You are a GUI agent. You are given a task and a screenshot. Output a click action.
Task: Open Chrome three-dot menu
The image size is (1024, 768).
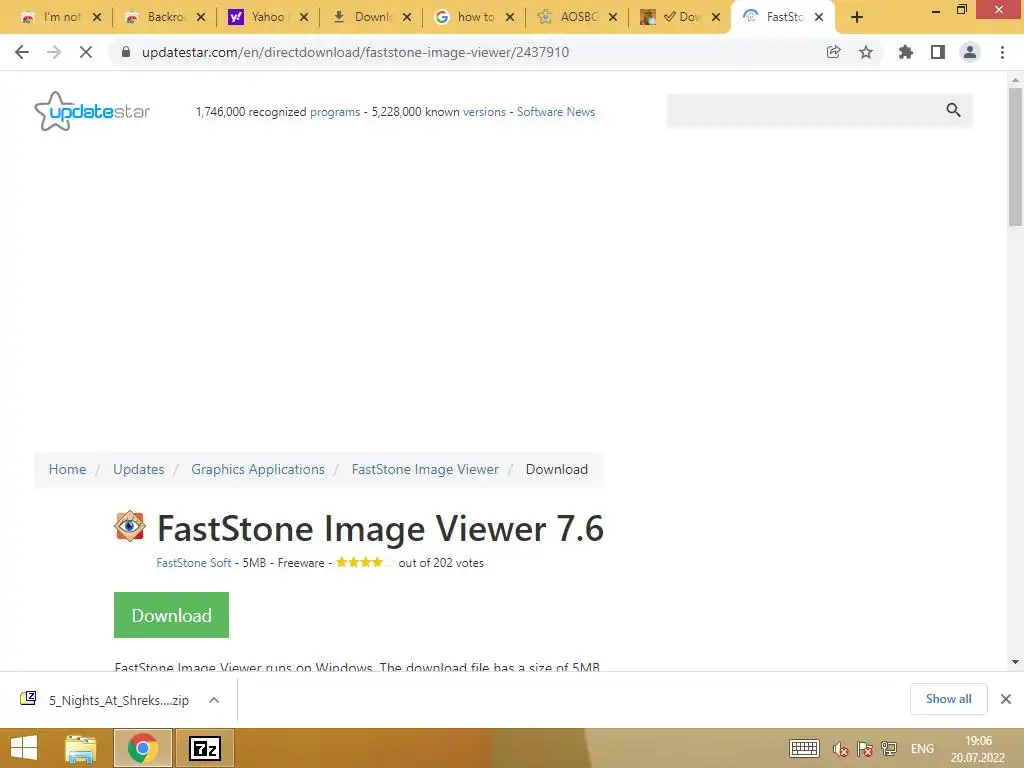click(1002, 52)
